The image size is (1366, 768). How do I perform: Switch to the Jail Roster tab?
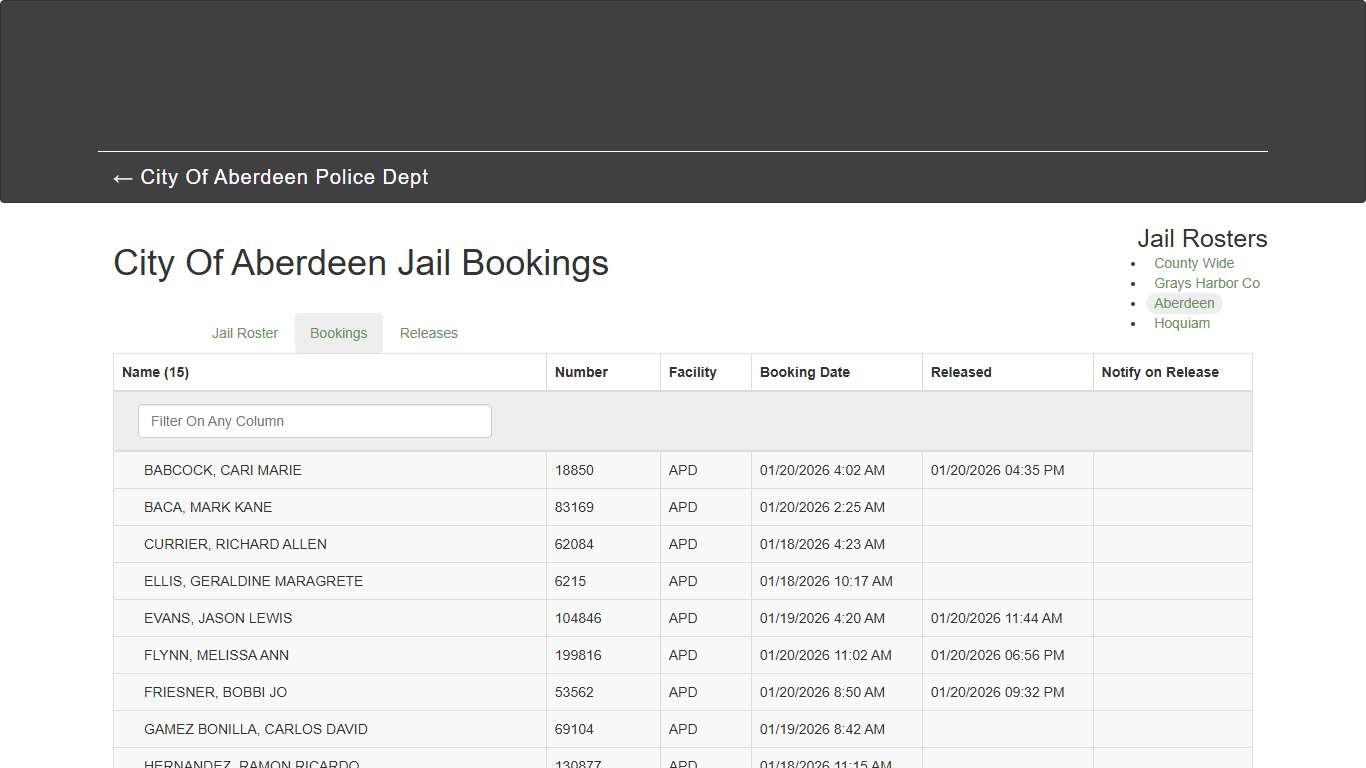[244, 332]
